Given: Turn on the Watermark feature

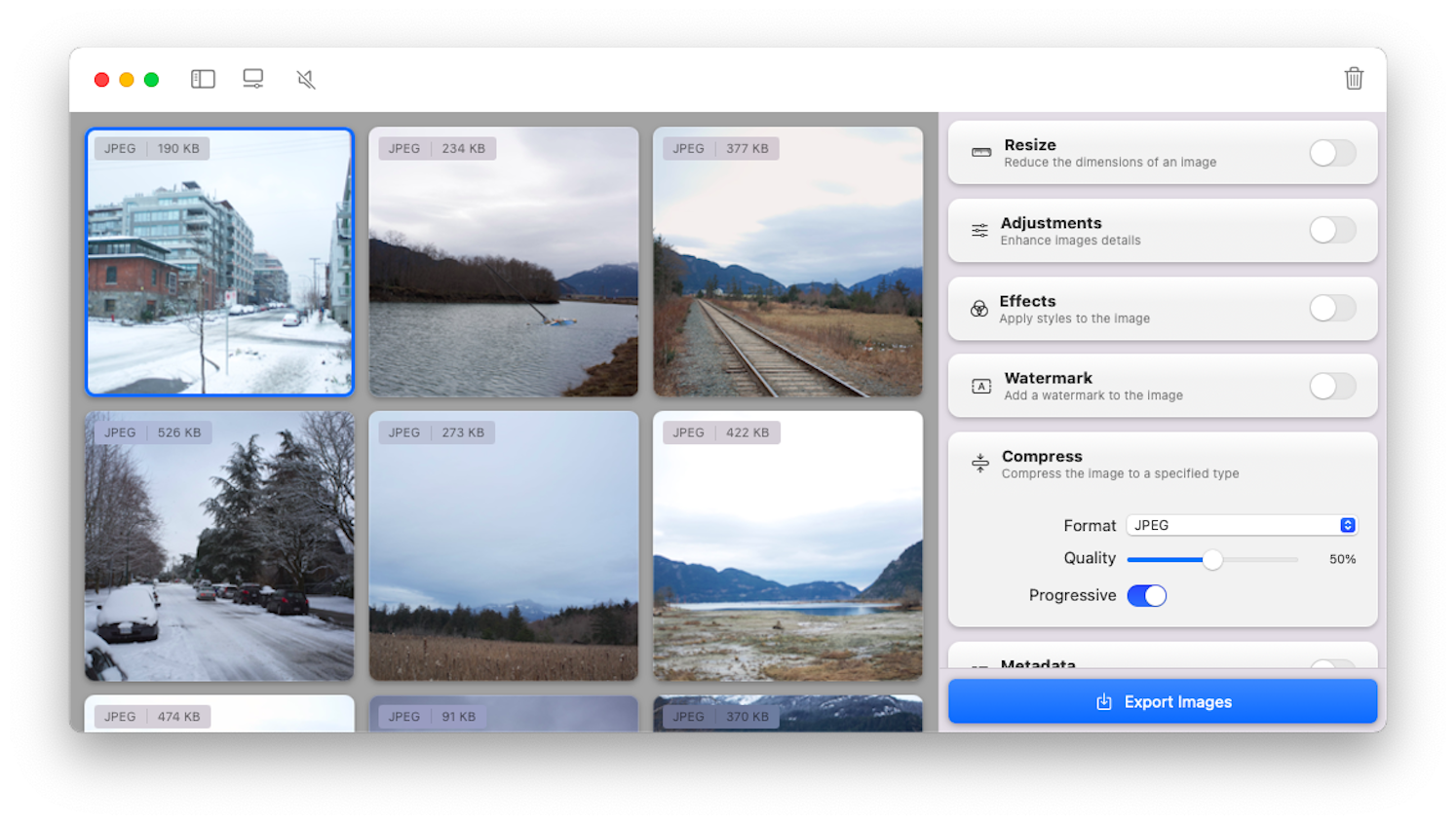Looking at the screenshot, I should (x=1331, y=386).
